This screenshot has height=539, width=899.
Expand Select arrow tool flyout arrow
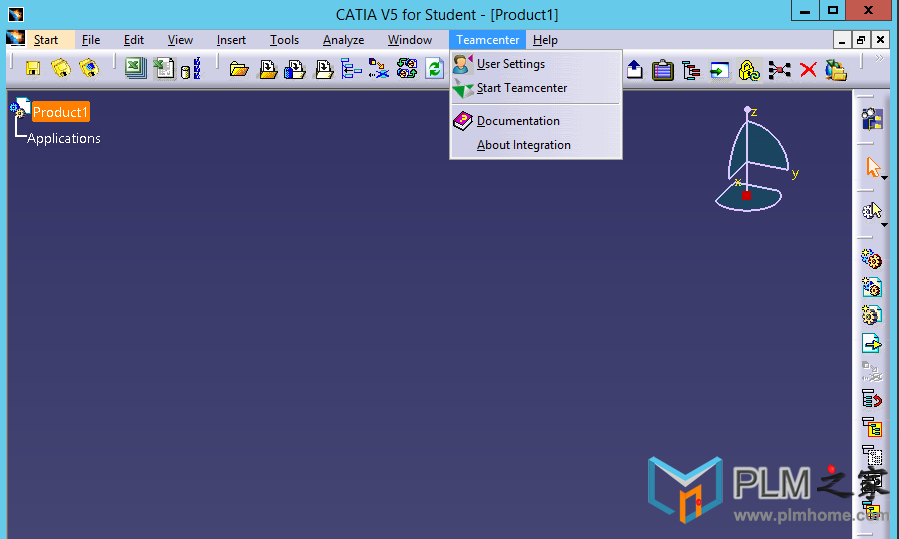pyautogui.click(x=885, y=178)
